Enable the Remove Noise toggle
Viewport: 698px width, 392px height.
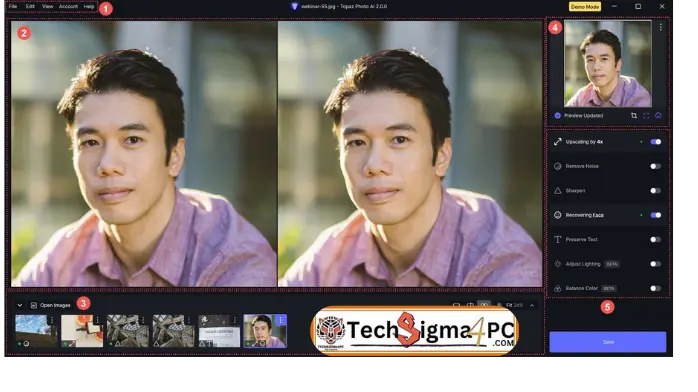coord(655,166)
